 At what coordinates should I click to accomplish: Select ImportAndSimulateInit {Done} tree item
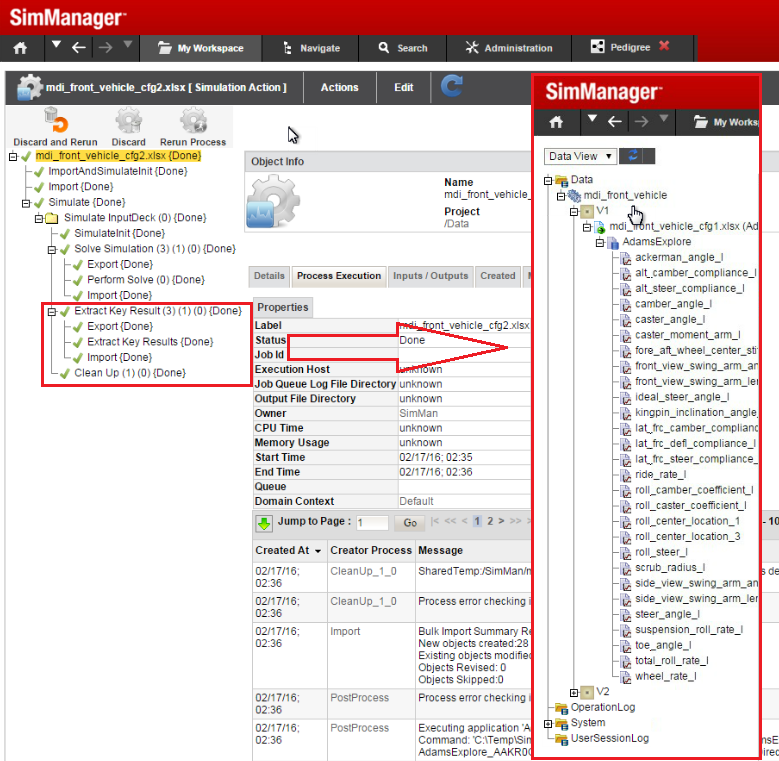click(x=118, y=171)
